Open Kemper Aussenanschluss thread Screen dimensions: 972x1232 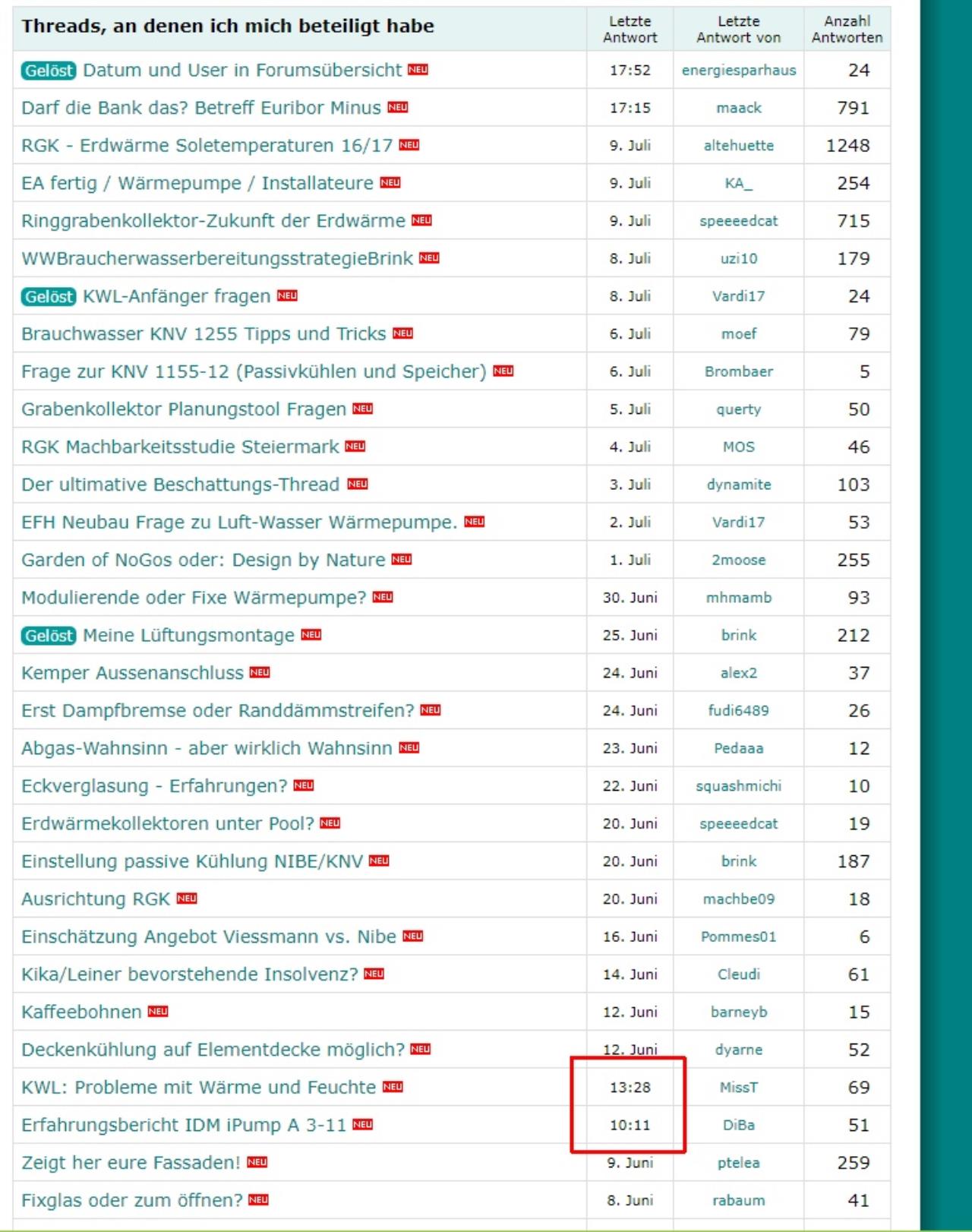point(132,673)
